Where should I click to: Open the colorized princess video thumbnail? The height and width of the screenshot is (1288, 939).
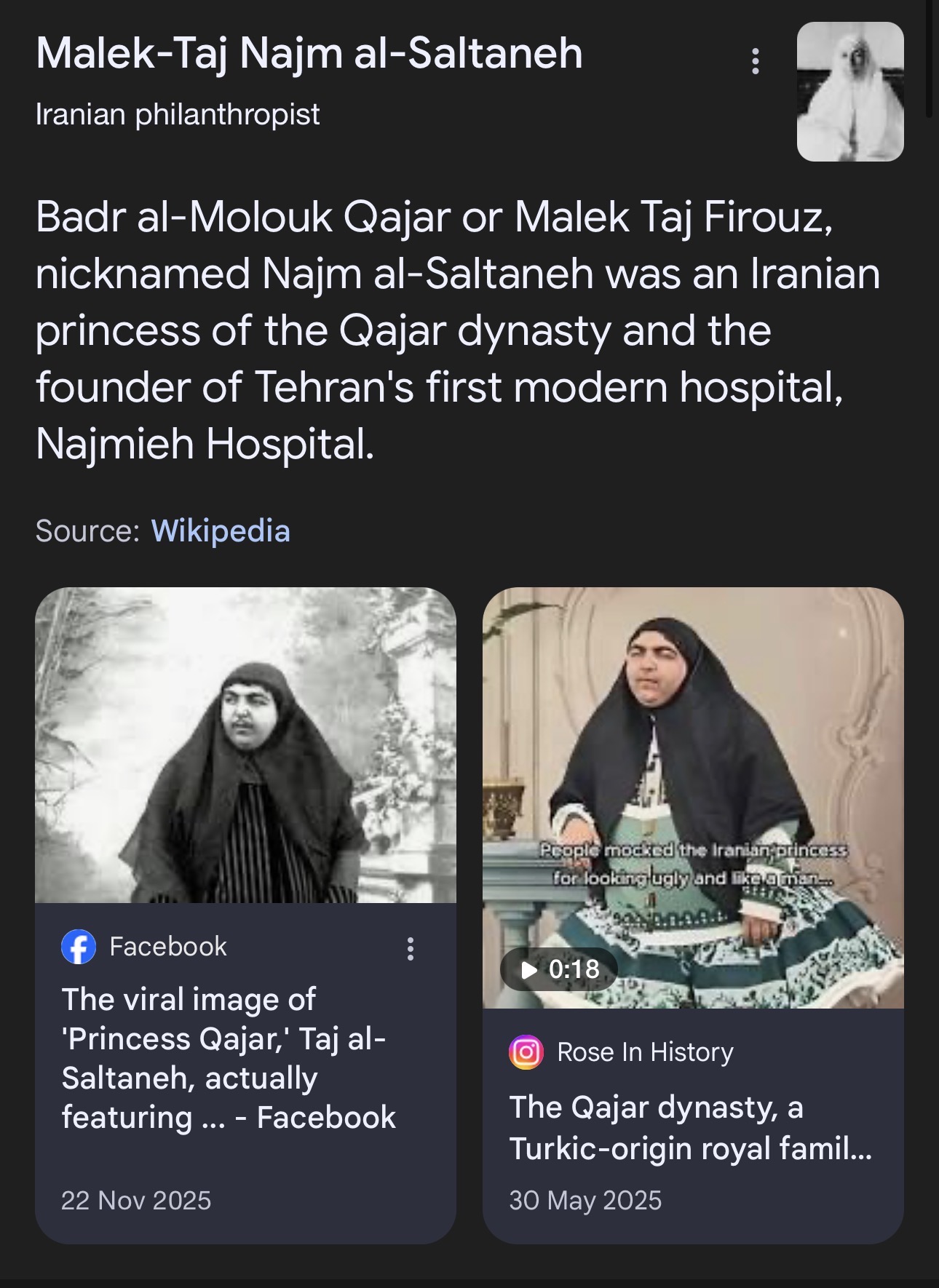point(693,798)
